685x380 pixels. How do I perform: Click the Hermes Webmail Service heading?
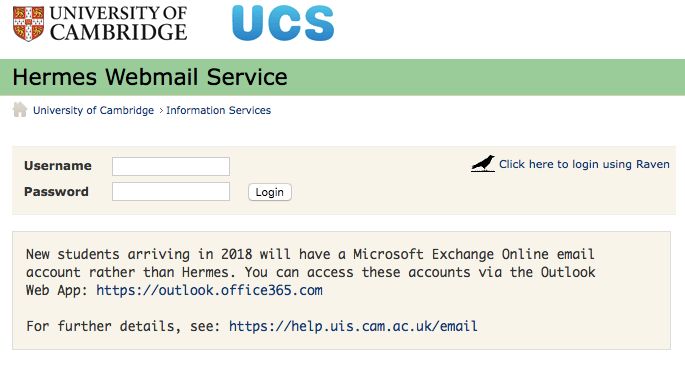tap(150, 77)
